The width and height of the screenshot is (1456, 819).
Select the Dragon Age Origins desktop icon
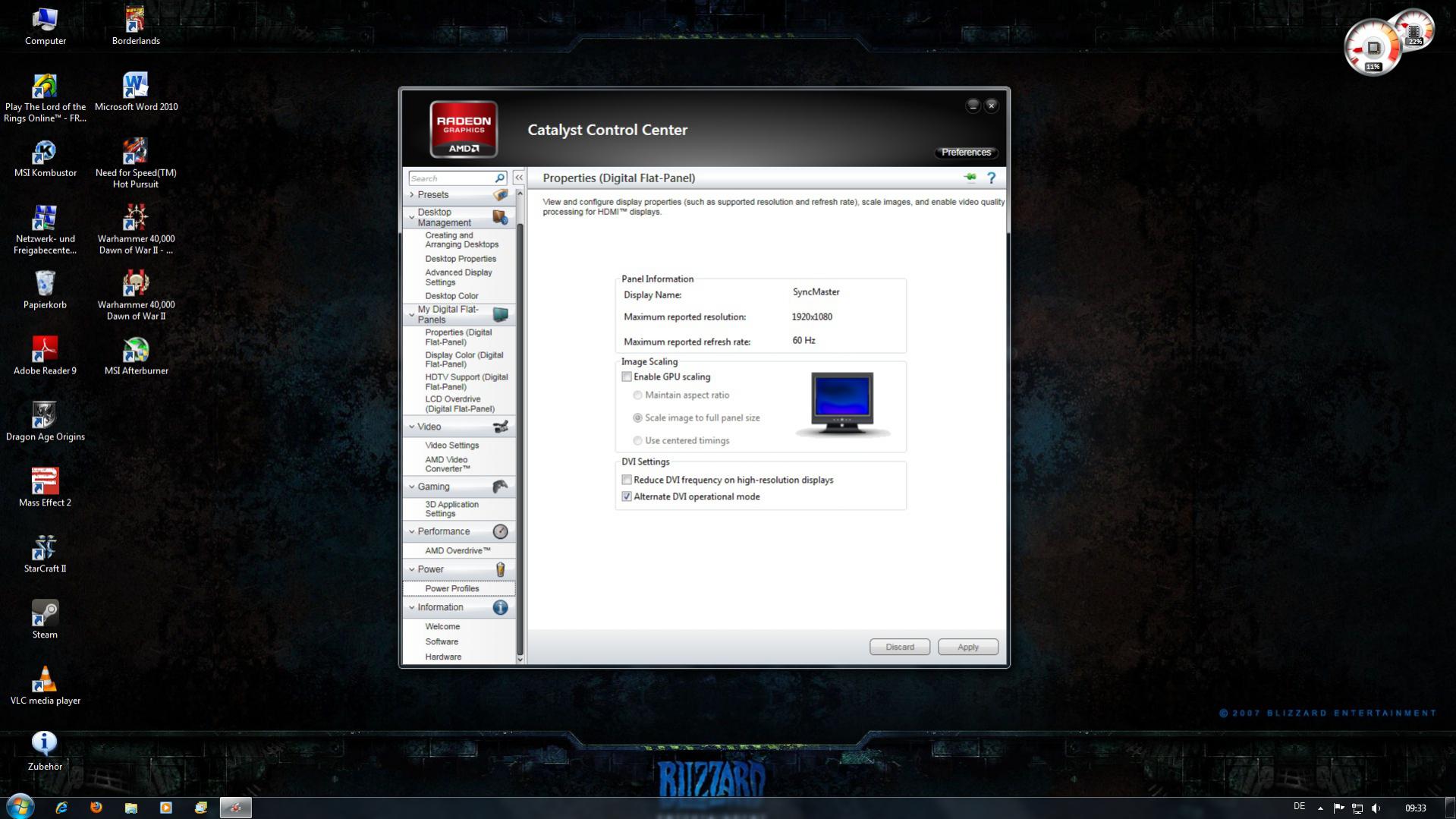point(45,421)
